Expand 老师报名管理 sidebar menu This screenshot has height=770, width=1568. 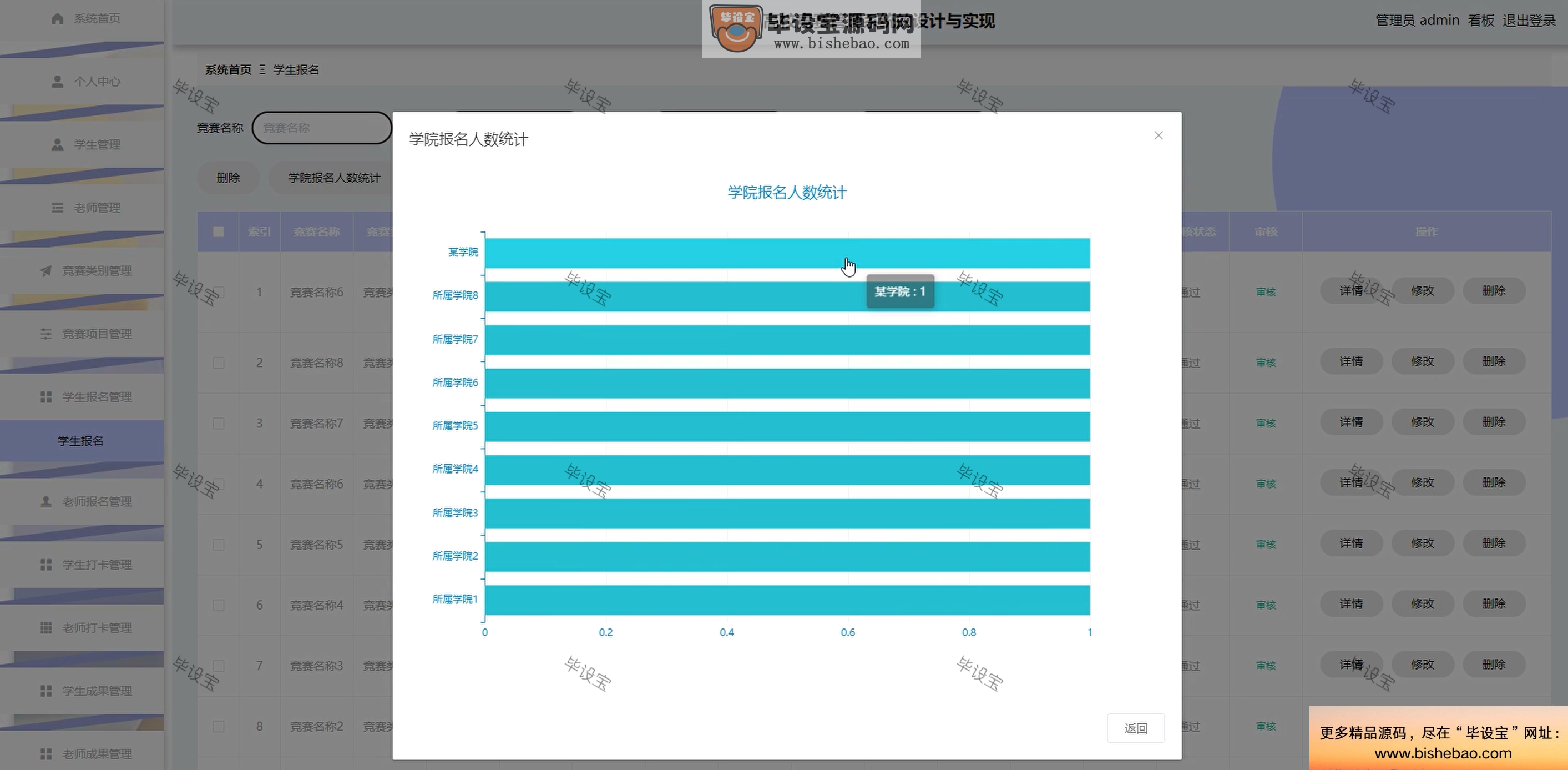[82, 501]
